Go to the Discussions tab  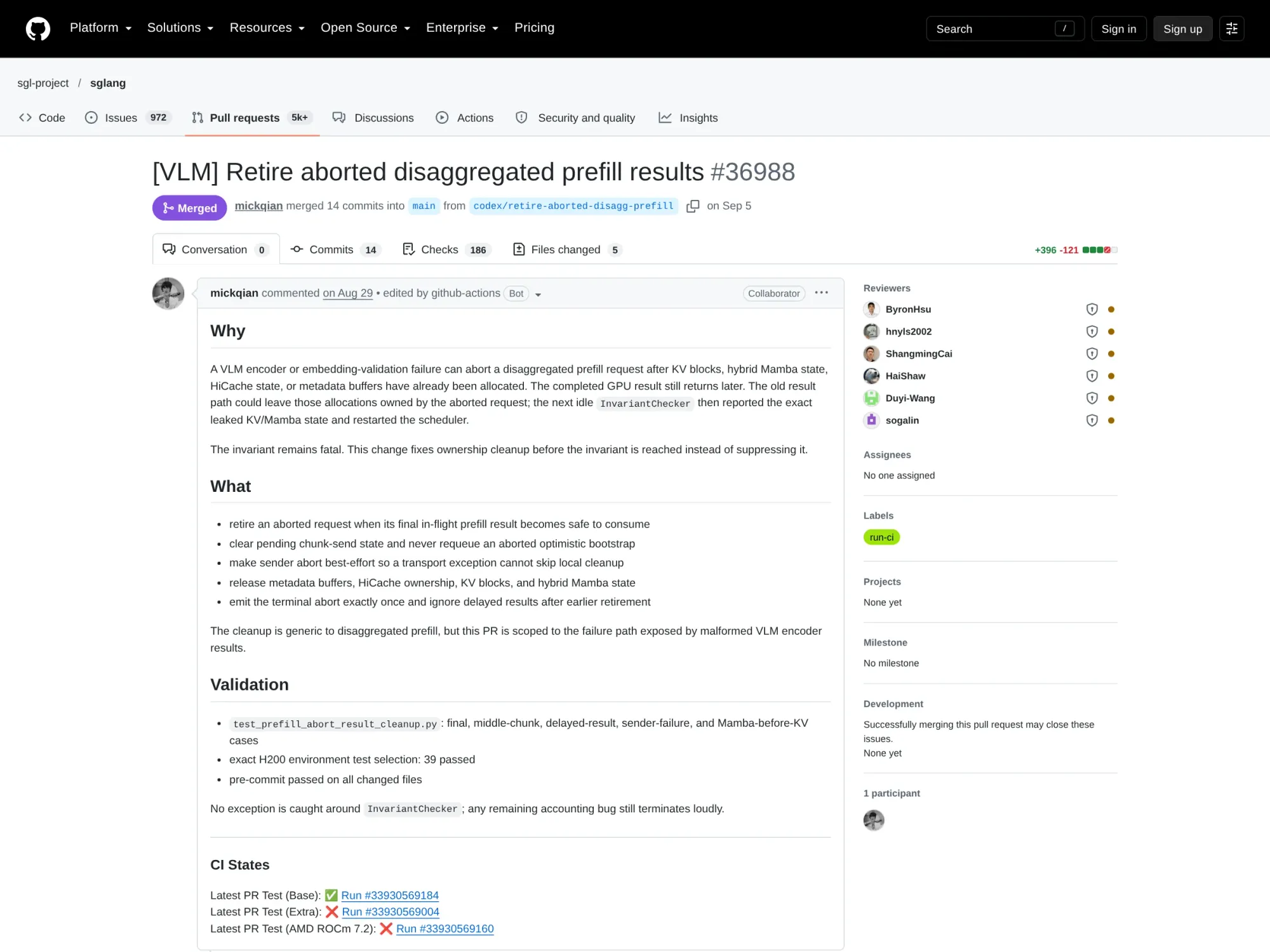(x=373, y=118)
